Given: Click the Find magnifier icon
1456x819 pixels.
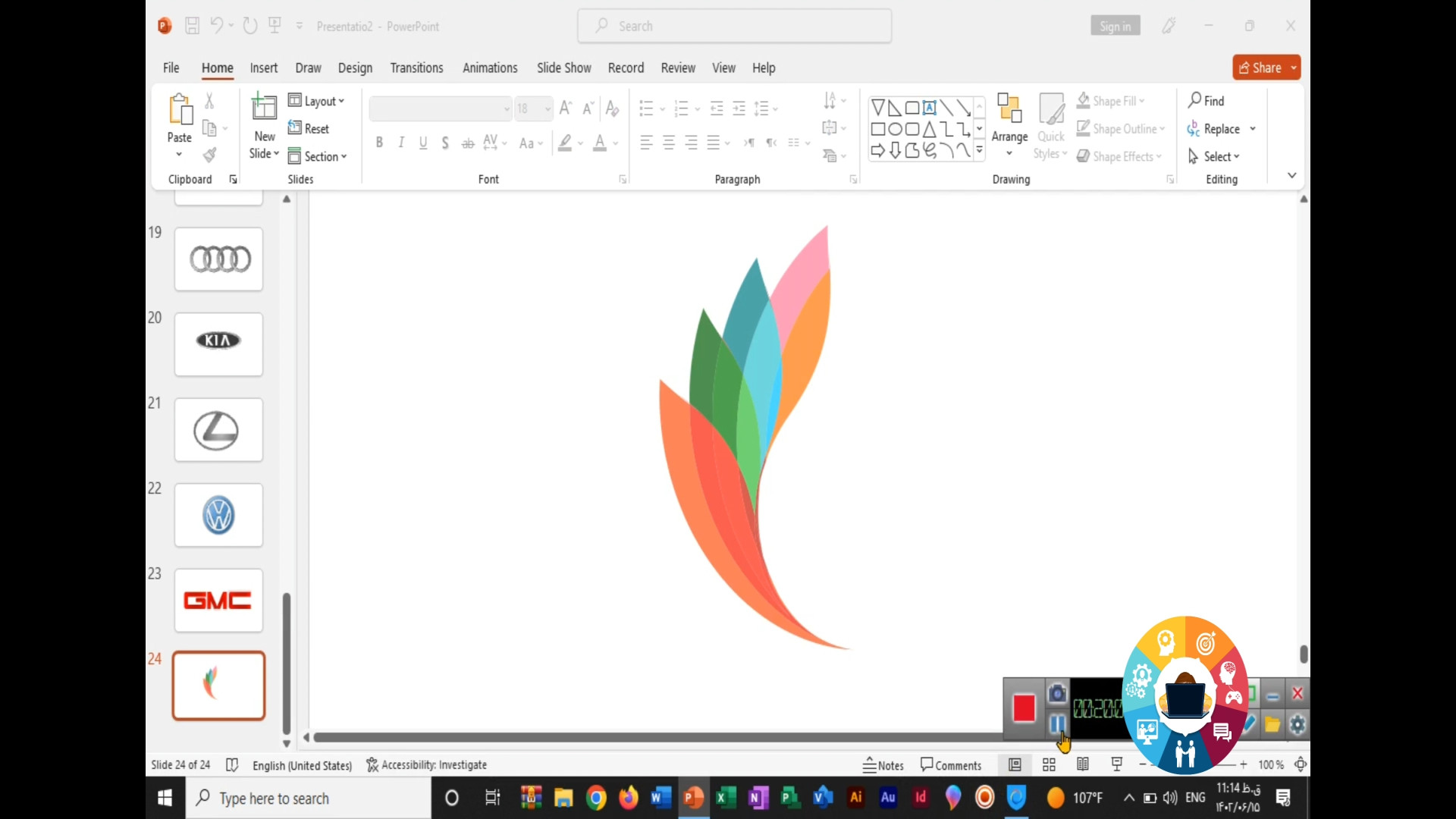Looking at the screenshot, I should (x=1195, y=100).
